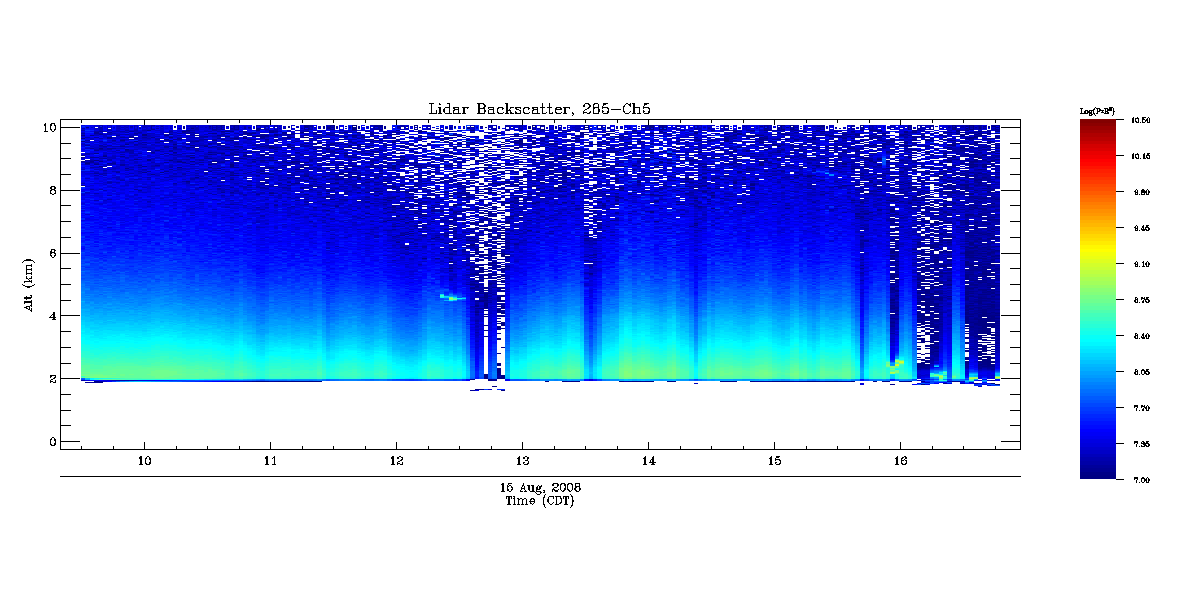This screenshot has height=600, width=1200.
Task: Click the colorbar value '7.70'
Action: tap(1141, 408)
